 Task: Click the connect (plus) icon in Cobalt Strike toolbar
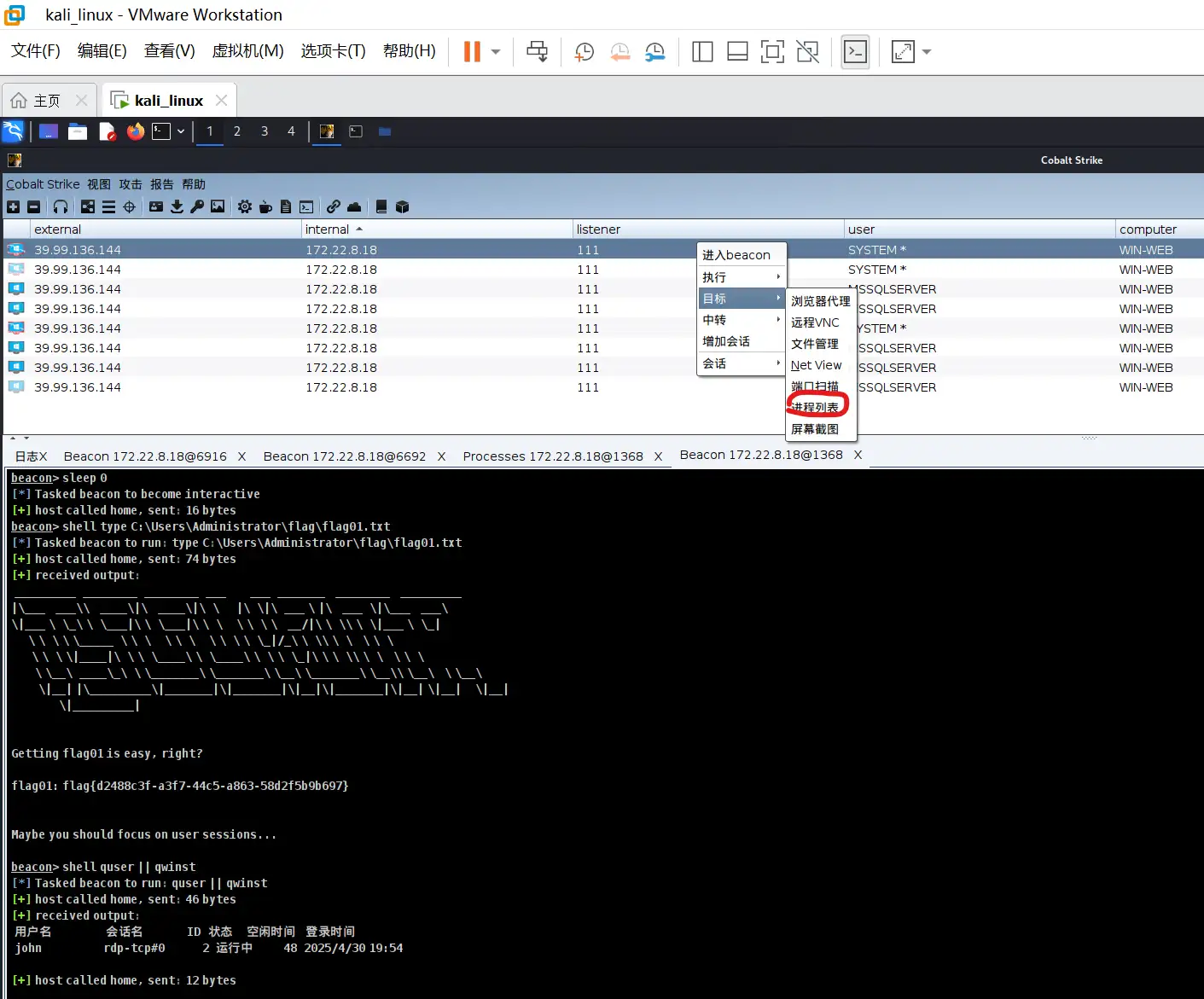click(13, 206)
